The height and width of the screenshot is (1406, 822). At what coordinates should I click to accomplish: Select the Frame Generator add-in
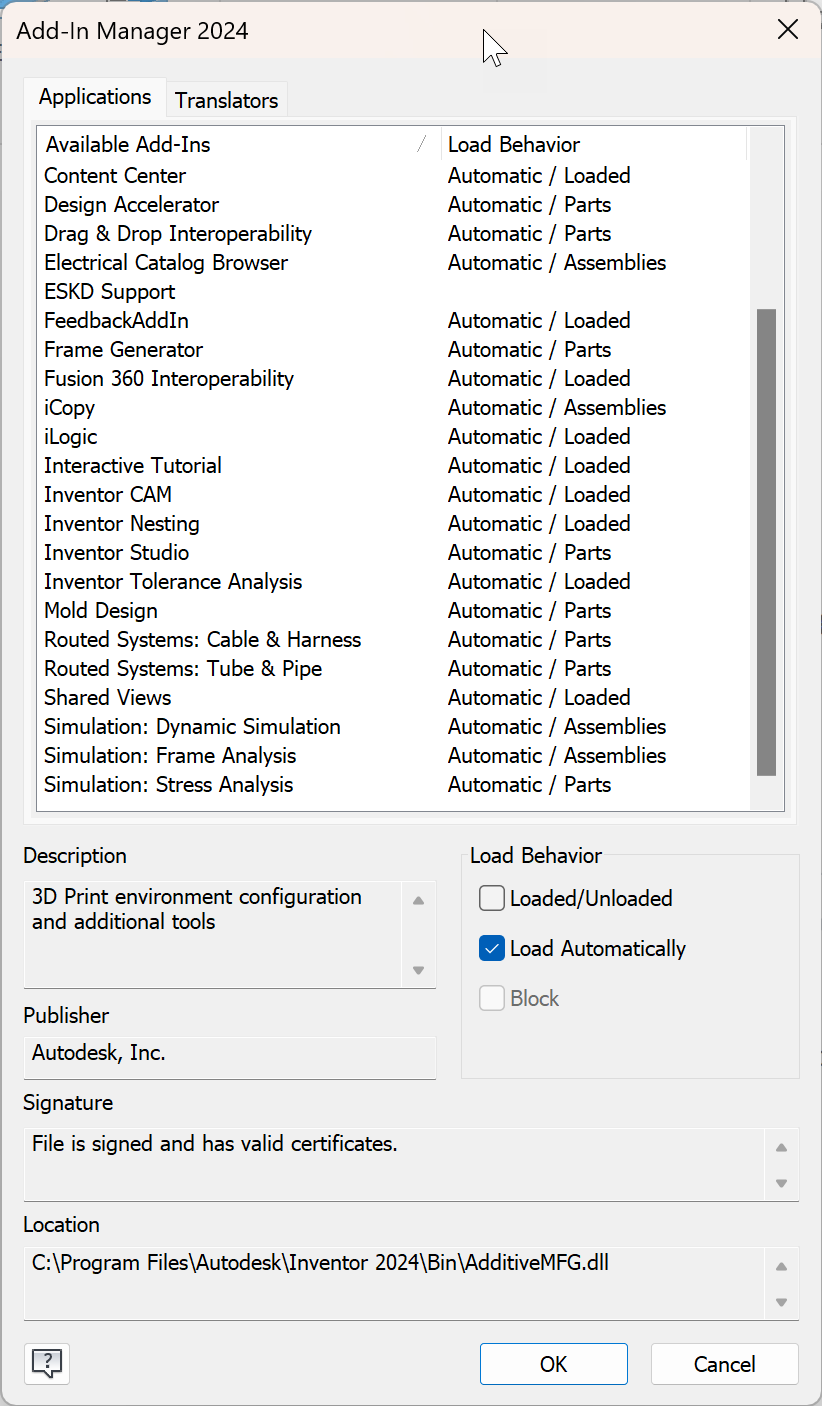pos(123,349)
